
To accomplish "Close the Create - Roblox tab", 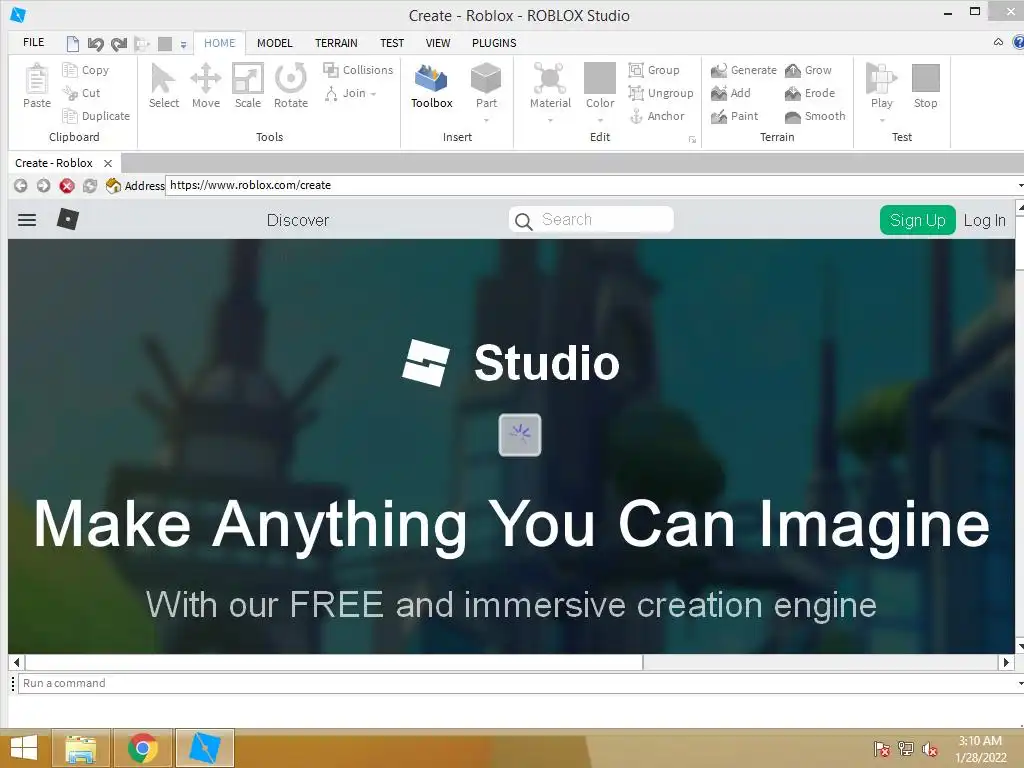I will [108, 163].
